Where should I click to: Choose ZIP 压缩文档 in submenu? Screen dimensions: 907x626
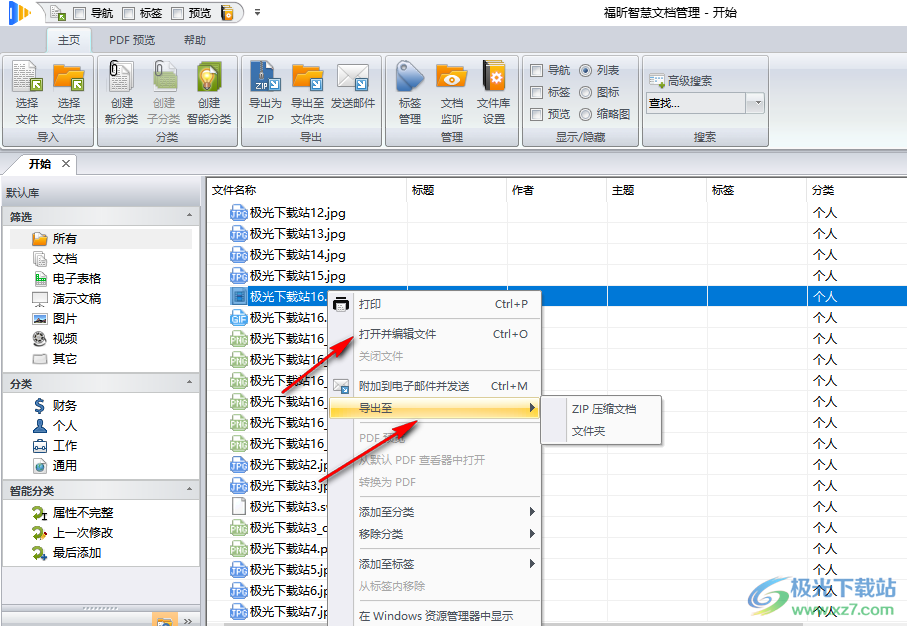click(604, 409)
